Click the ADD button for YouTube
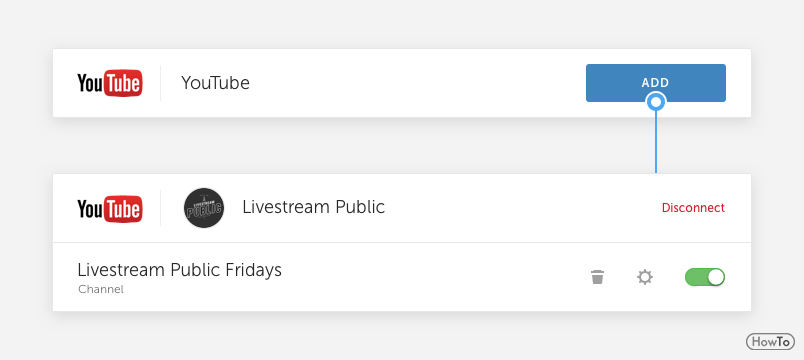 [x=655, y=83]
